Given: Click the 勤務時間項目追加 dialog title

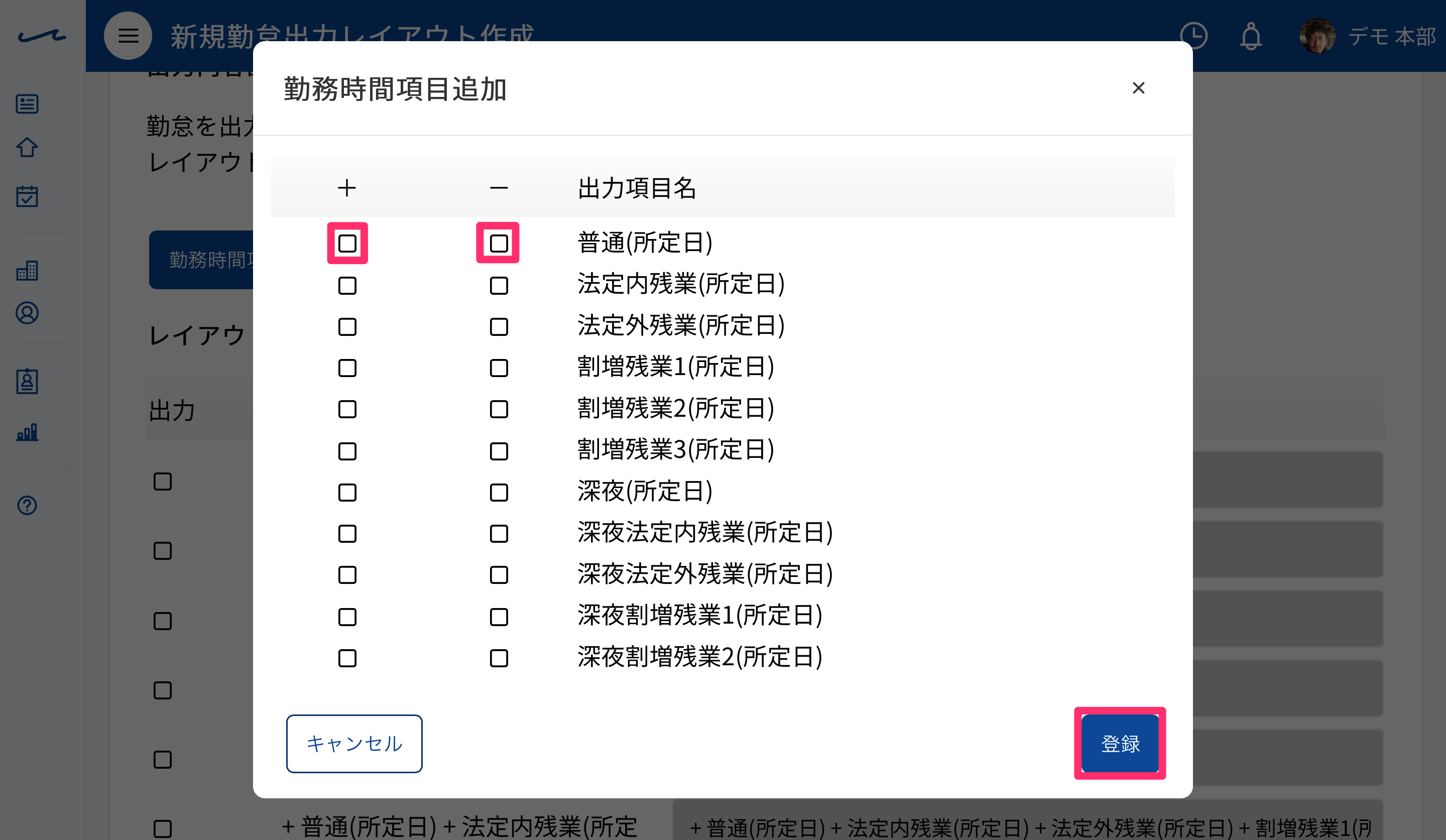Looking at the screenshot, I should coord(395,89).
